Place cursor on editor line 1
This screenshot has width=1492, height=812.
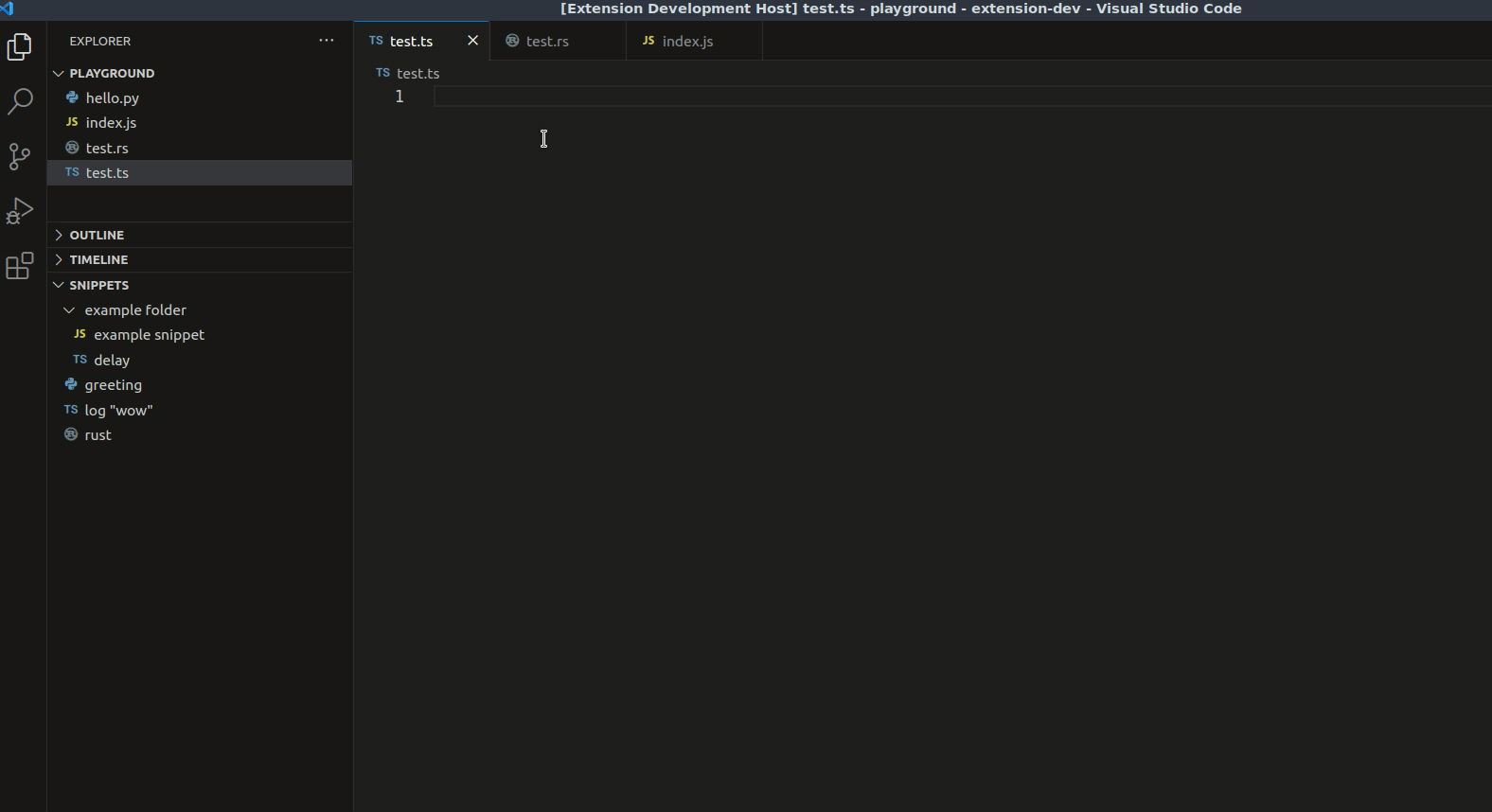click(x=757, y=97)
